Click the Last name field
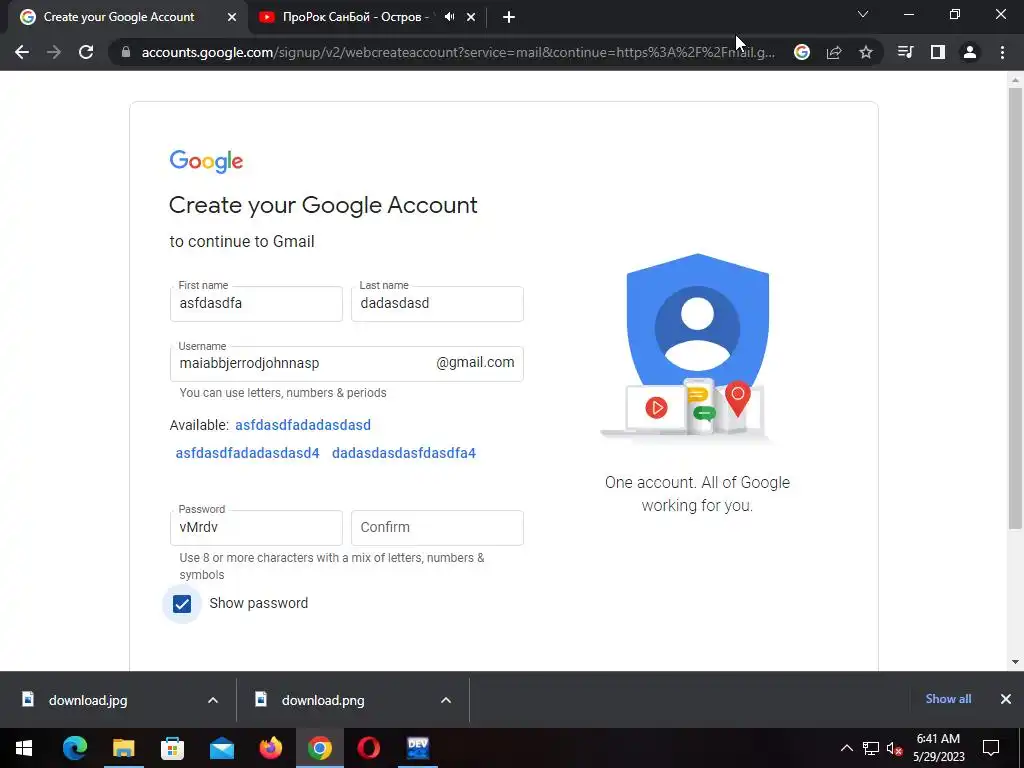Viewport: 1024px width, 768px height. (x=437, y=304)
